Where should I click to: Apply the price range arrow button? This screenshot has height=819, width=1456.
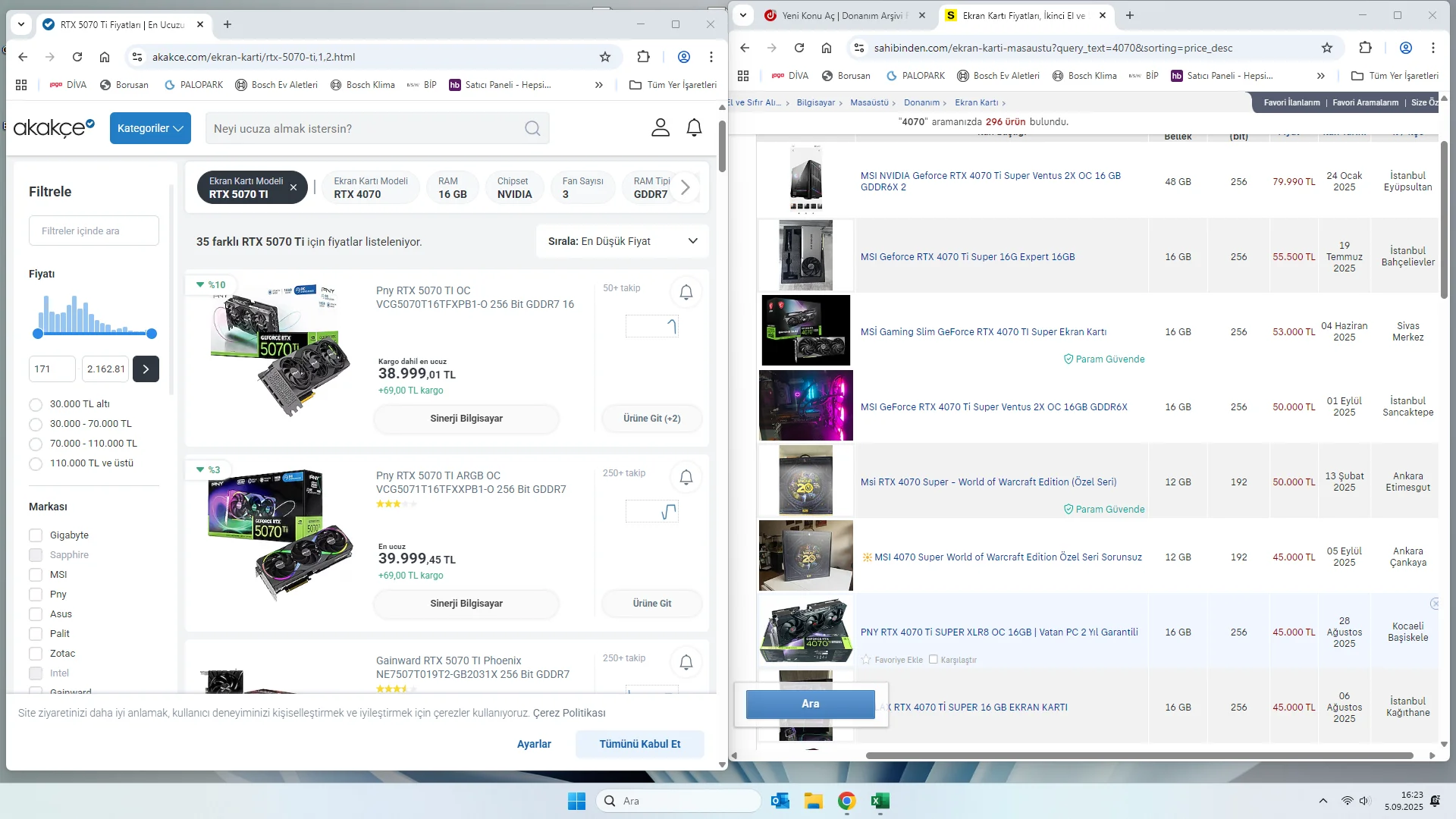(146, 369)
